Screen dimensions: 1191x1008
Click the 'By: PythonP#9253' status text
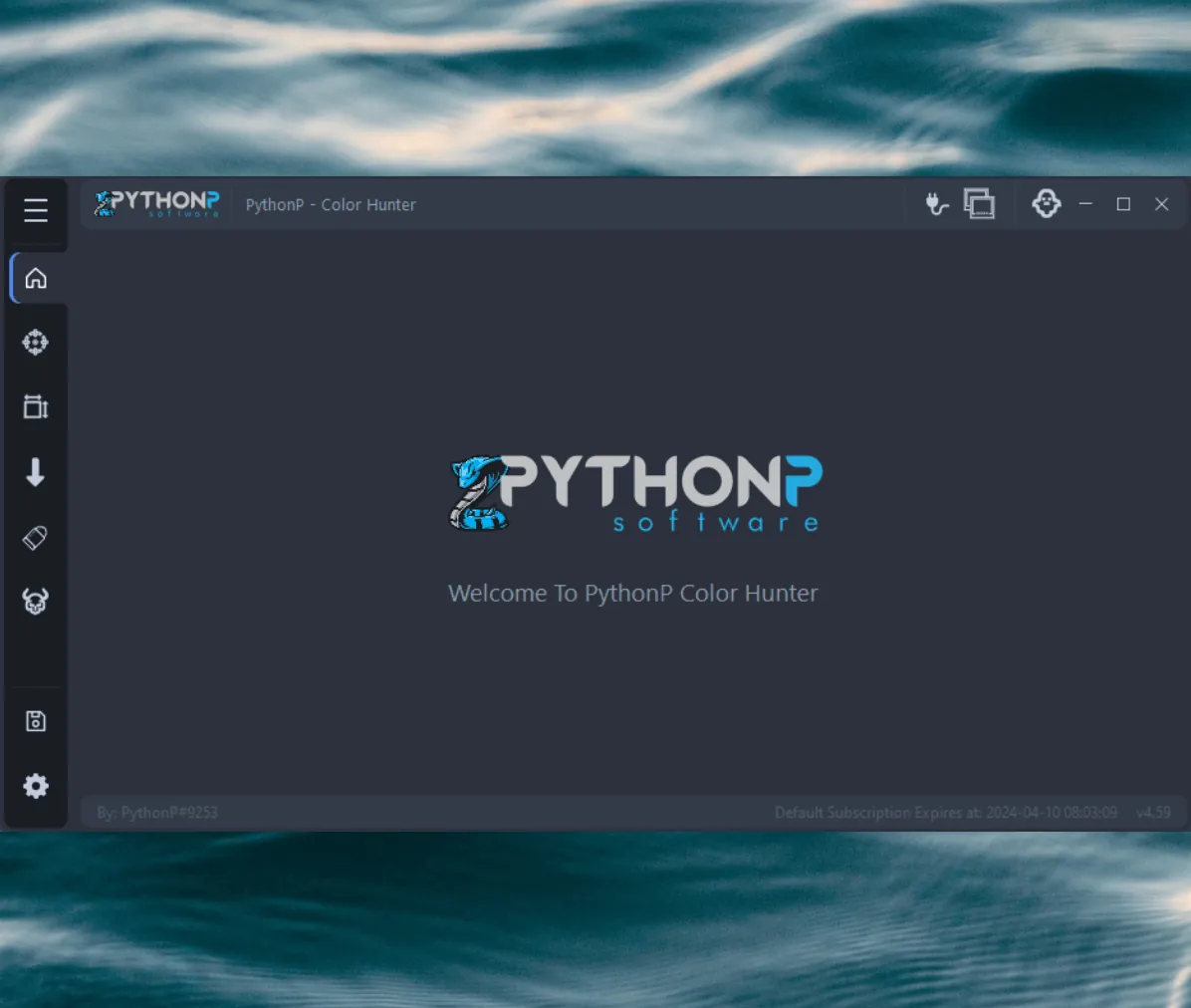point(157,813)
